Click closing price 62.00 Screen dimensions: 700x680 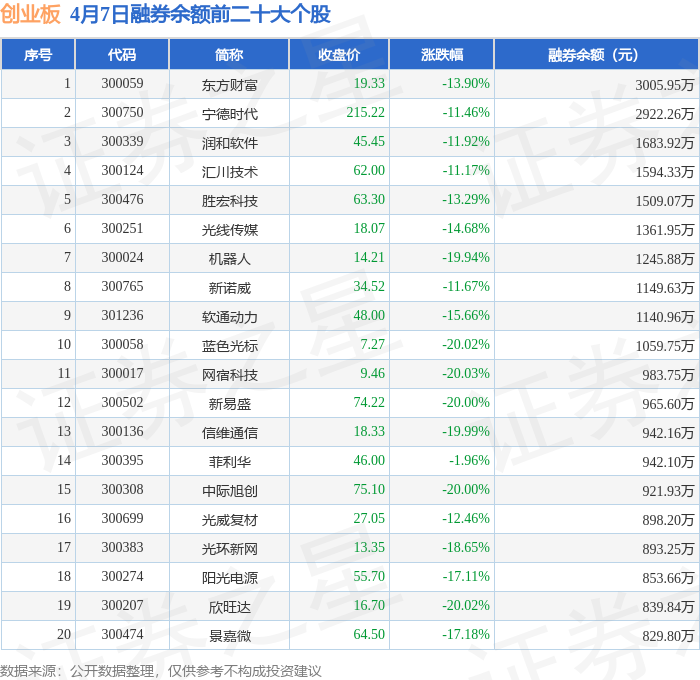click(x=369, y=171)
